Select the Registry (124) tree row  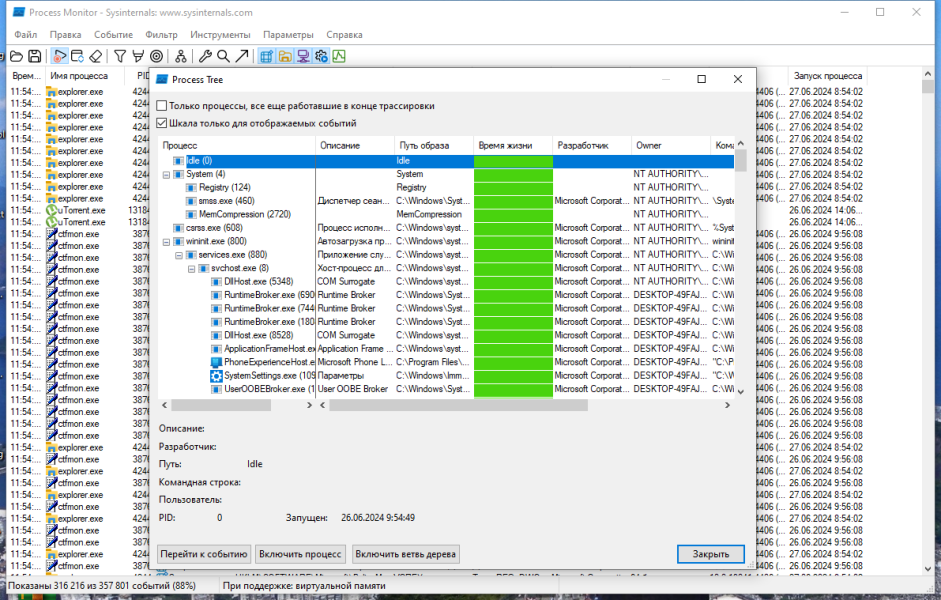446,187
